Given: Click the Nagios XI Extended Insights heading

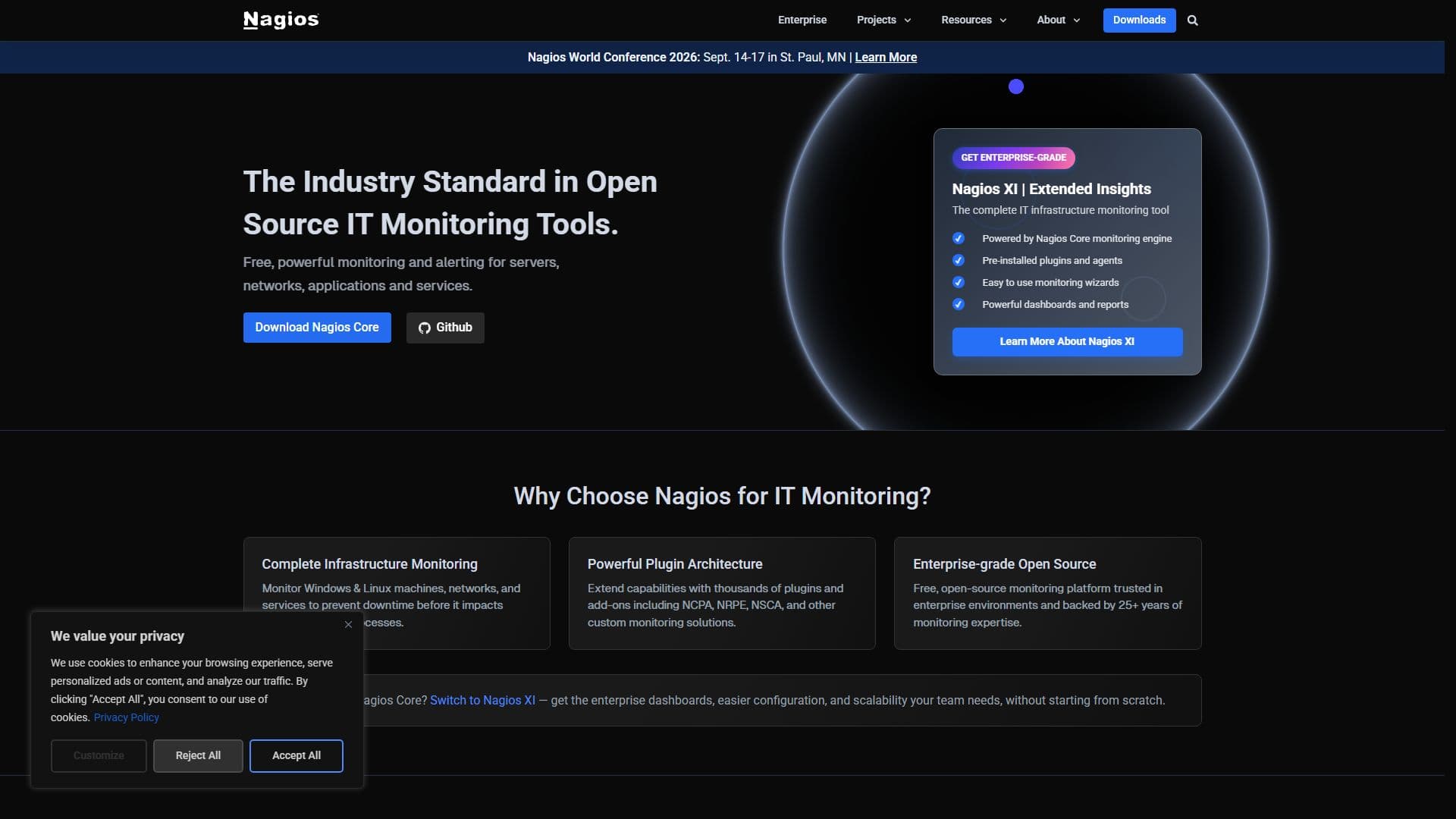Looking at the screenshot, I should [x=1051, y=189].
